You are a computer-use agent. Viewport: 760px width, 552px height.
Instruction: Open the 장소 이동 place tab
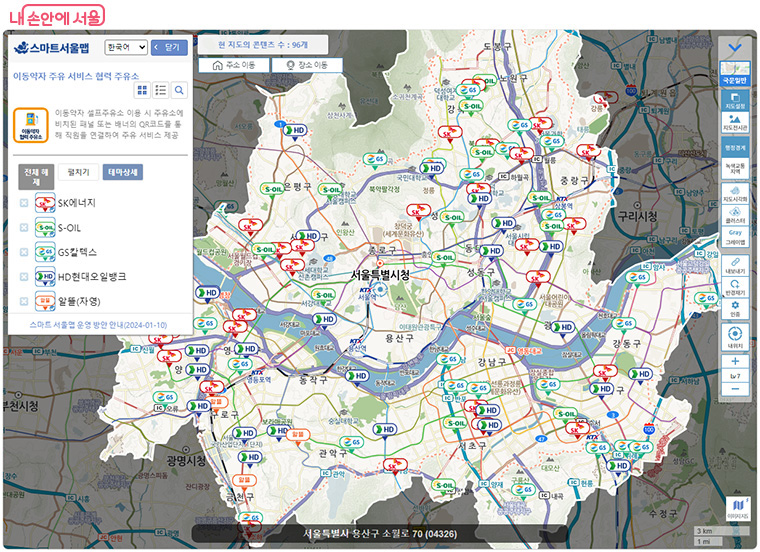pos(307,65)
